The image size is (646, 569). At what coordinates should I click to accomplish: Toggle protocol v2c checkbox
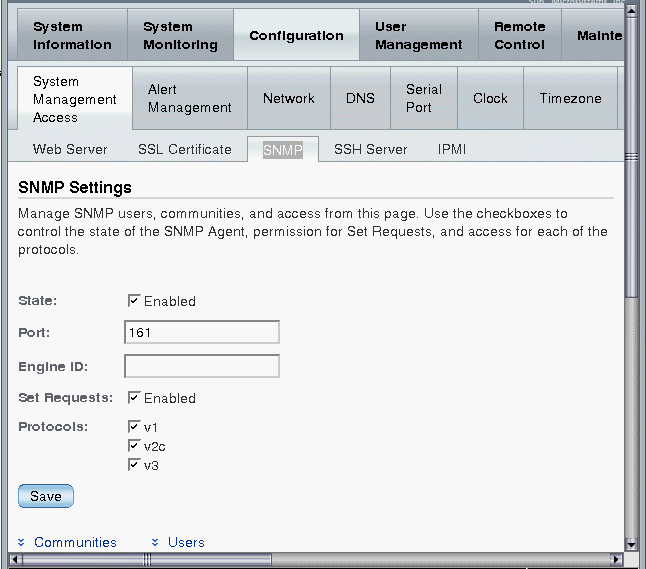pos(134,445)
